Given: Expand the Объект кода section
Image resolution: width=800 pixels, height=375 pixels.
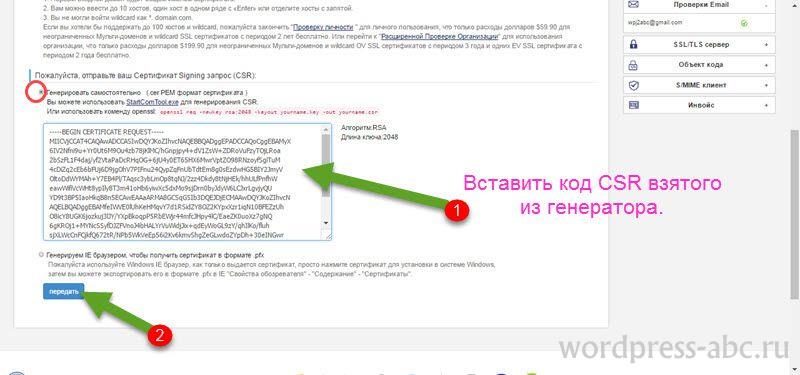Looking at the screenshot, I should (766, 65).
